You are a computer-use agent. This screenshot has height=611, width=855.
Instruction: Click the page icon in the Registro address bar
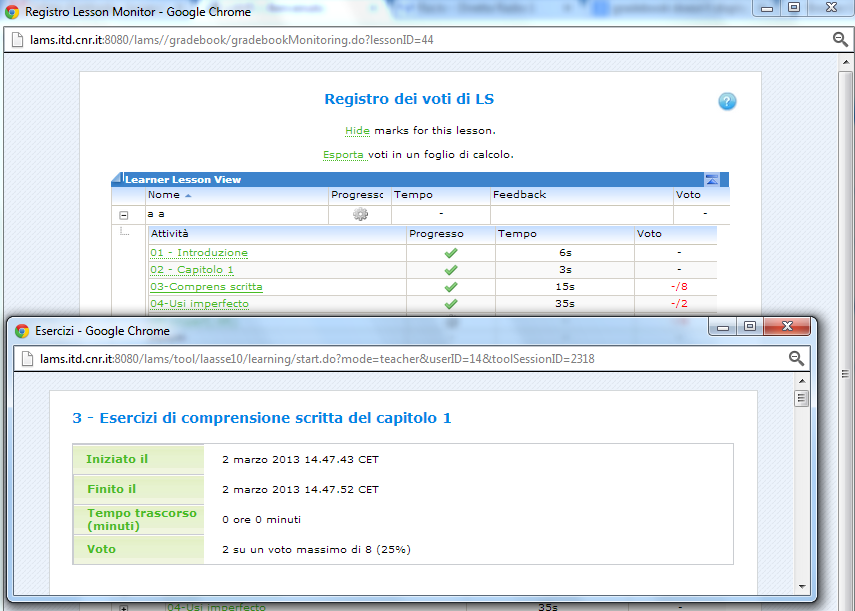coord(17,40)
